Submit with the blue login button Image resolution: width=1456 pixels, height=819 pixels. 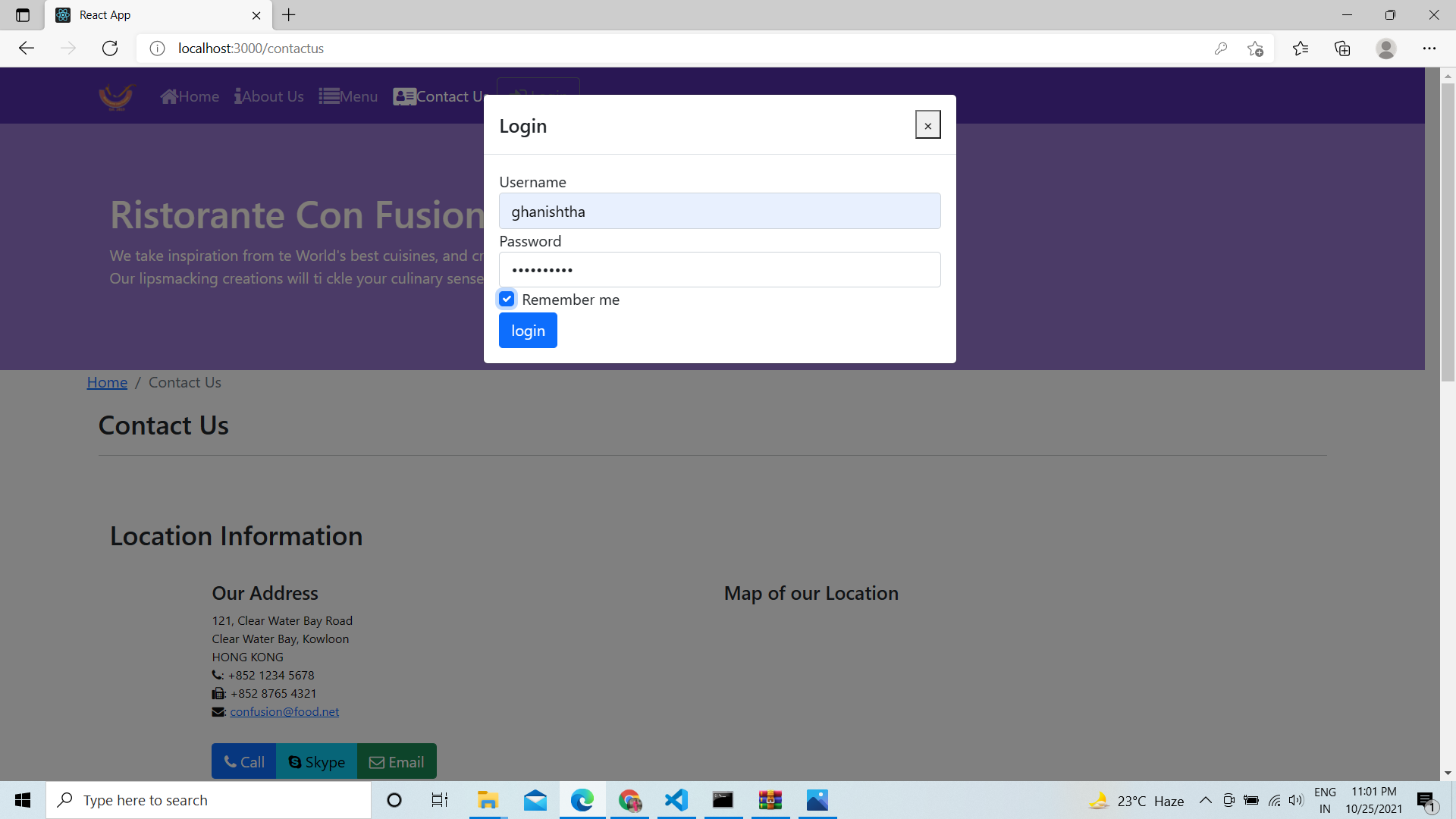[528, 331]
